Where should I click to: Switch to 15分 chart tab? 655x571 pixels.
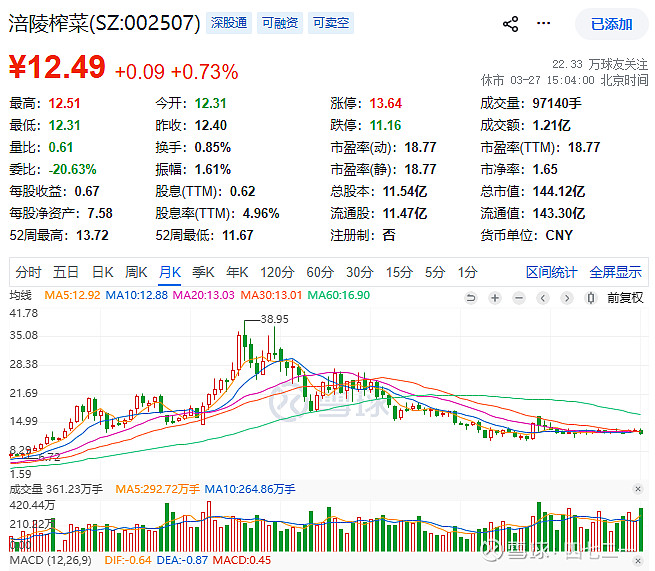(399, 272)
